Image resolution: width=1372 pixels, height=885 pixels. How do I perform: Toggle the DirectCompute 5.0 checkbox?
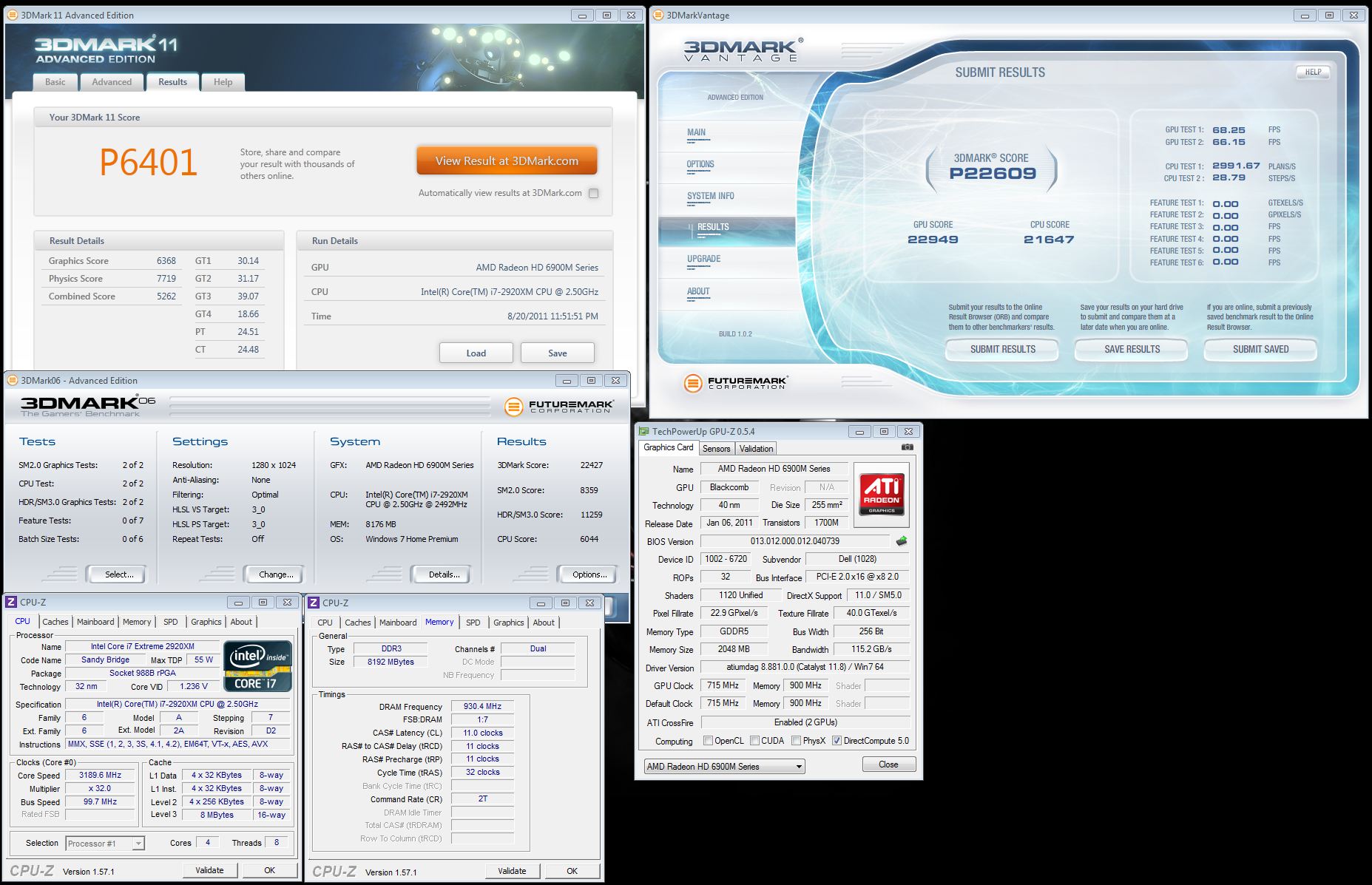pos(837,741)
